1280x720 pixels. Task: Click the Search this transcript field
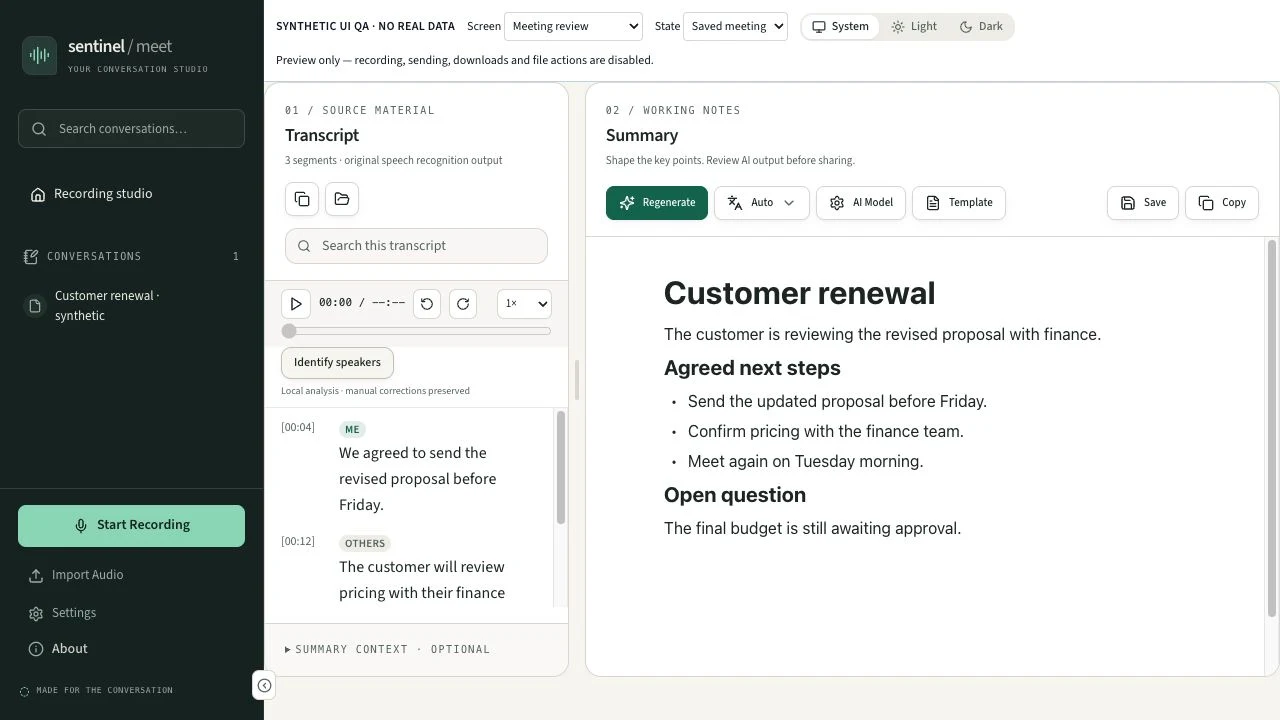[x=416, y=246]
